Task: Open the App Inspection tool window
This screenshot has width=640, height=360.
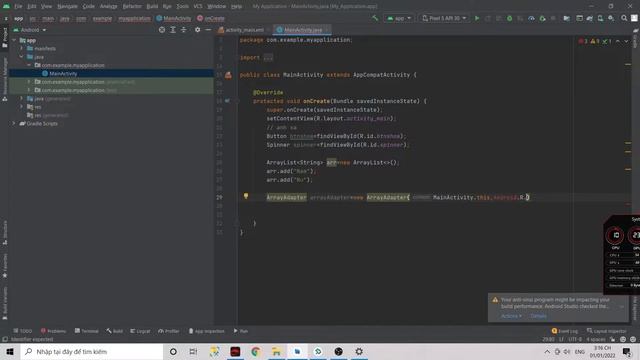Action: pyautogui.click(x=207, y=331)
